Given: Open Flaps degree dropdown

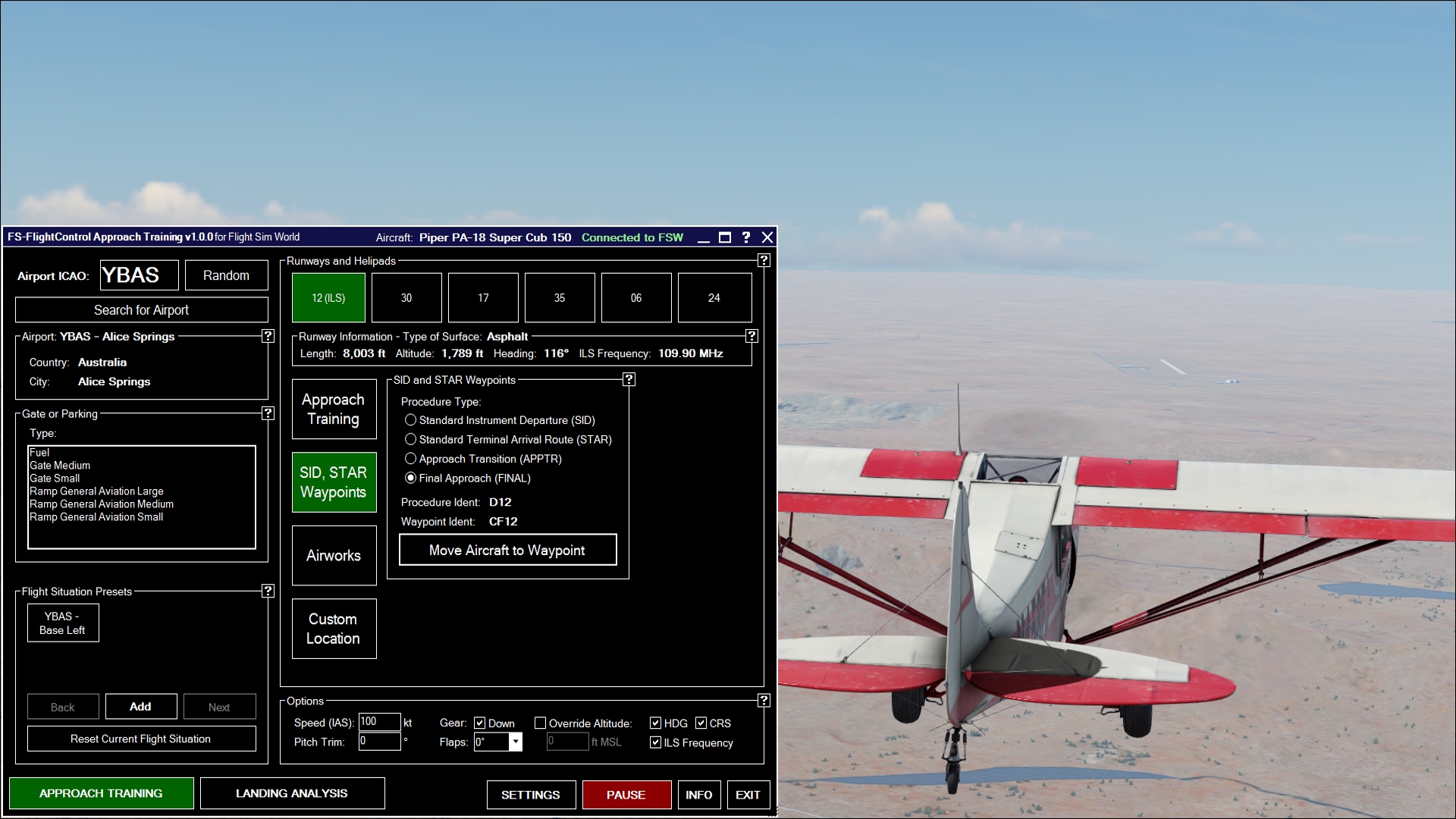Looking at the screenshot, I should click(516, 742).
